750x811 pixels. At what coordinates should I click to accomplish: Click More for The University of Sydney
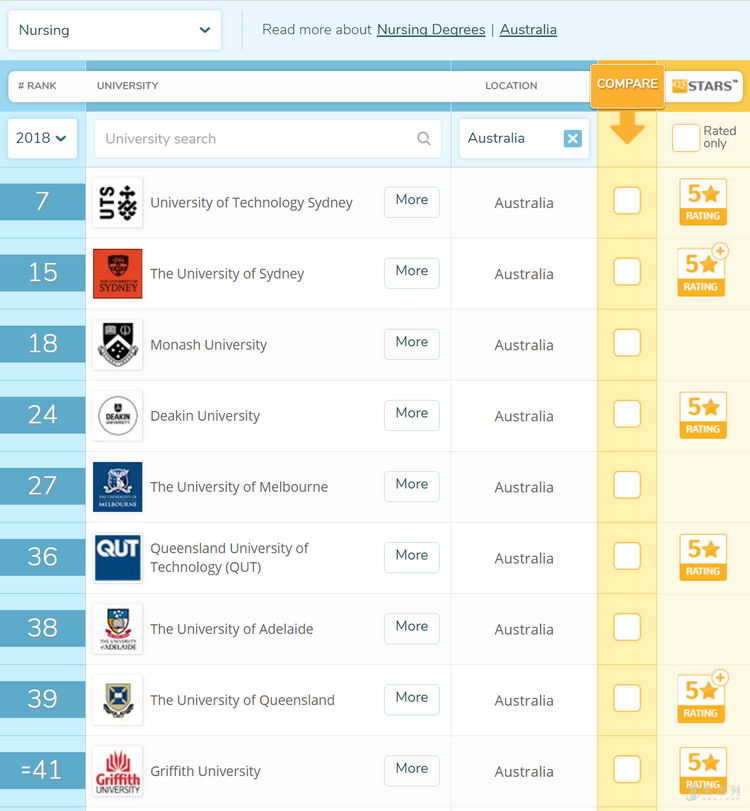[x=412, y=273]
